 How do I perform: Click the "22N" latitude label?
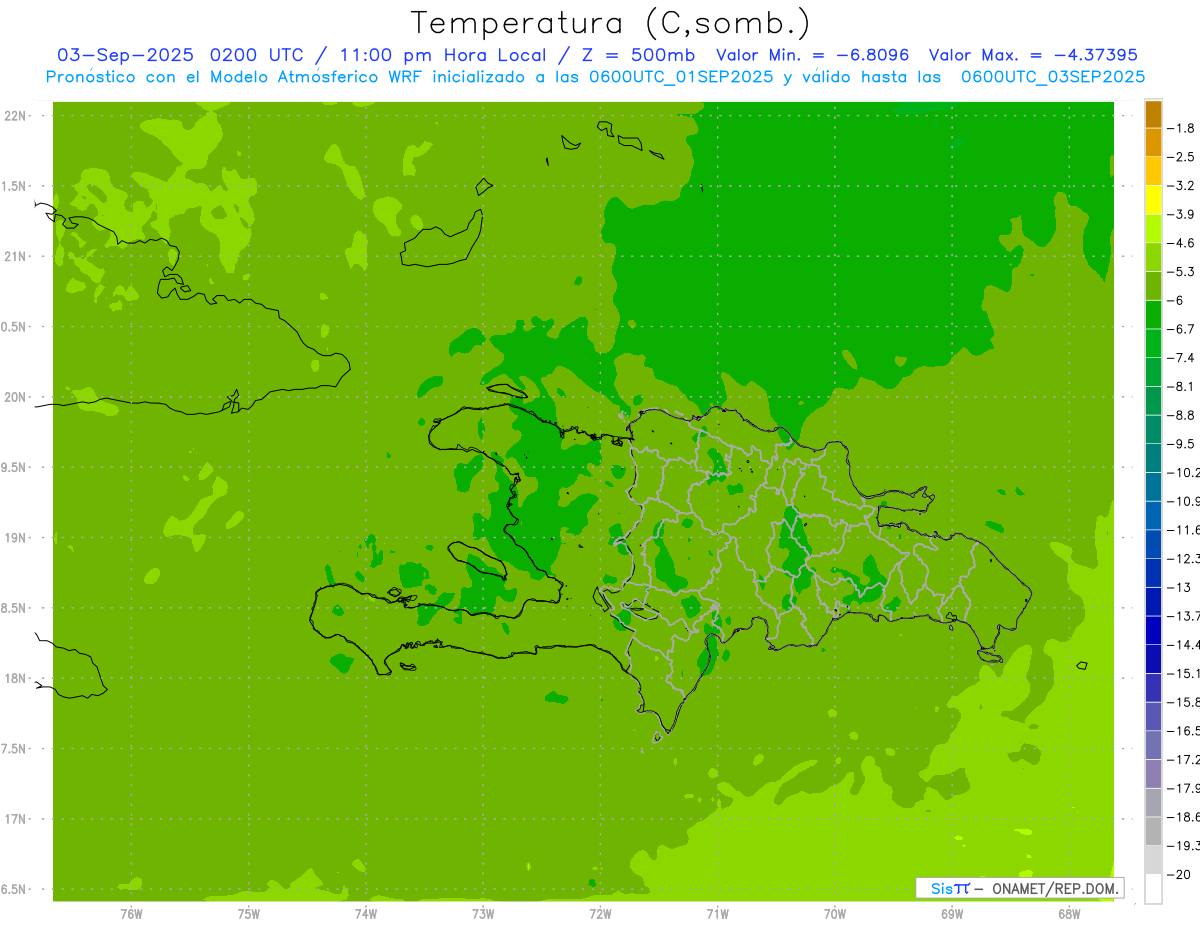pyautogui.click(x=15, y=116)
